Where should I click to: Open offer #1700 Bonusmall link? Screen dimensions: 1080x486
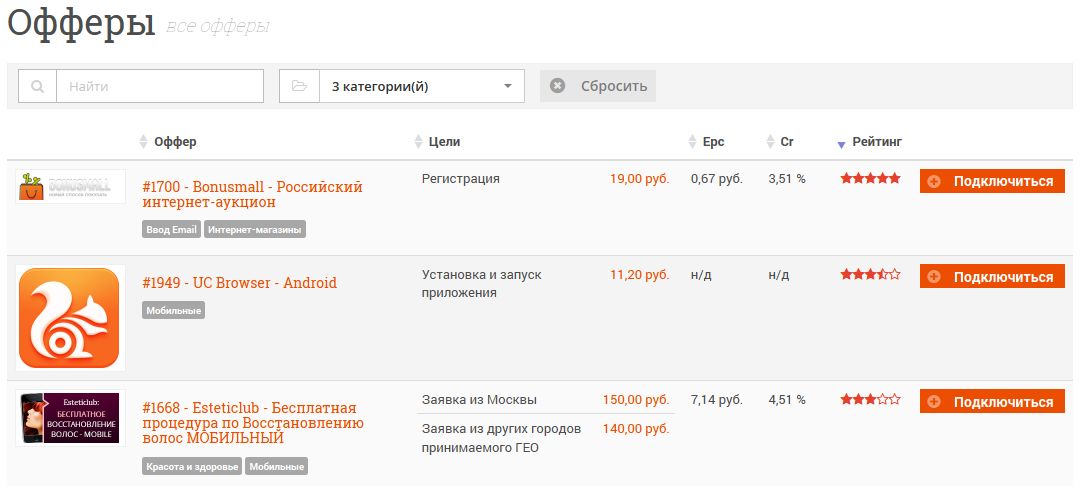click(x=252, y=194)
